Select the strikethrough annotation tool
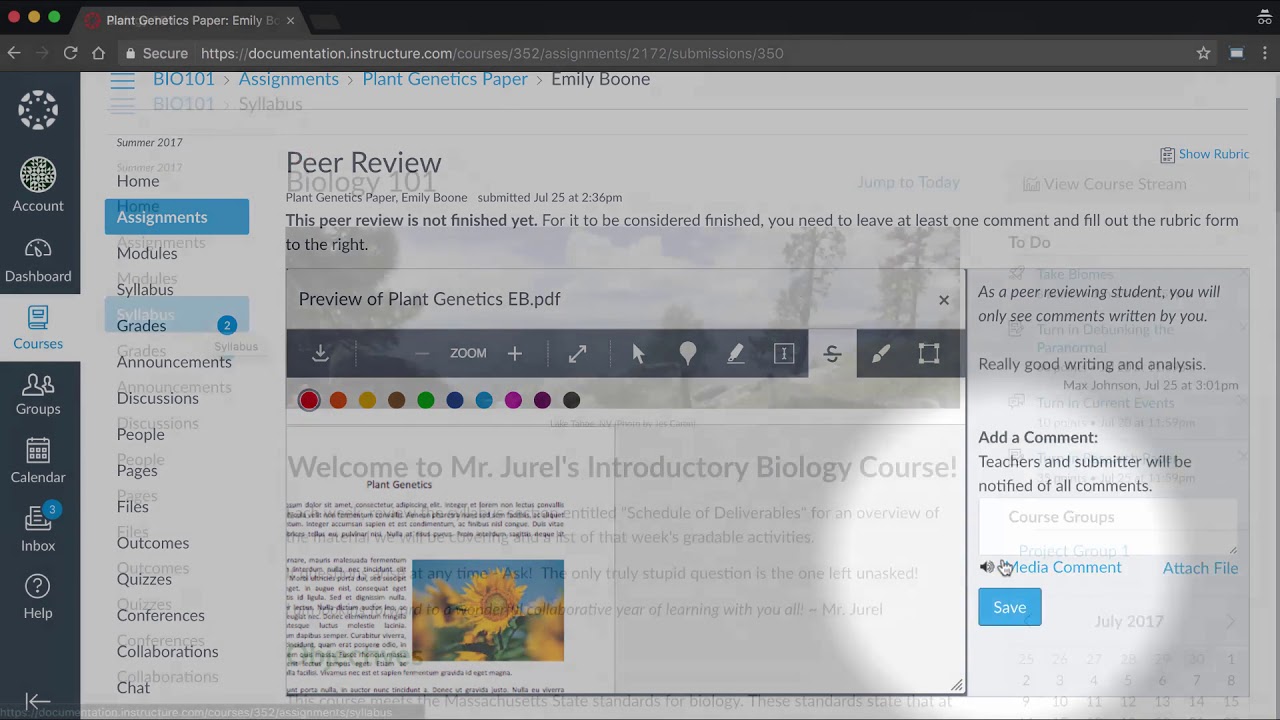Image resolution: width=1280 pixels, height=720 pixels. pos(832,353)
